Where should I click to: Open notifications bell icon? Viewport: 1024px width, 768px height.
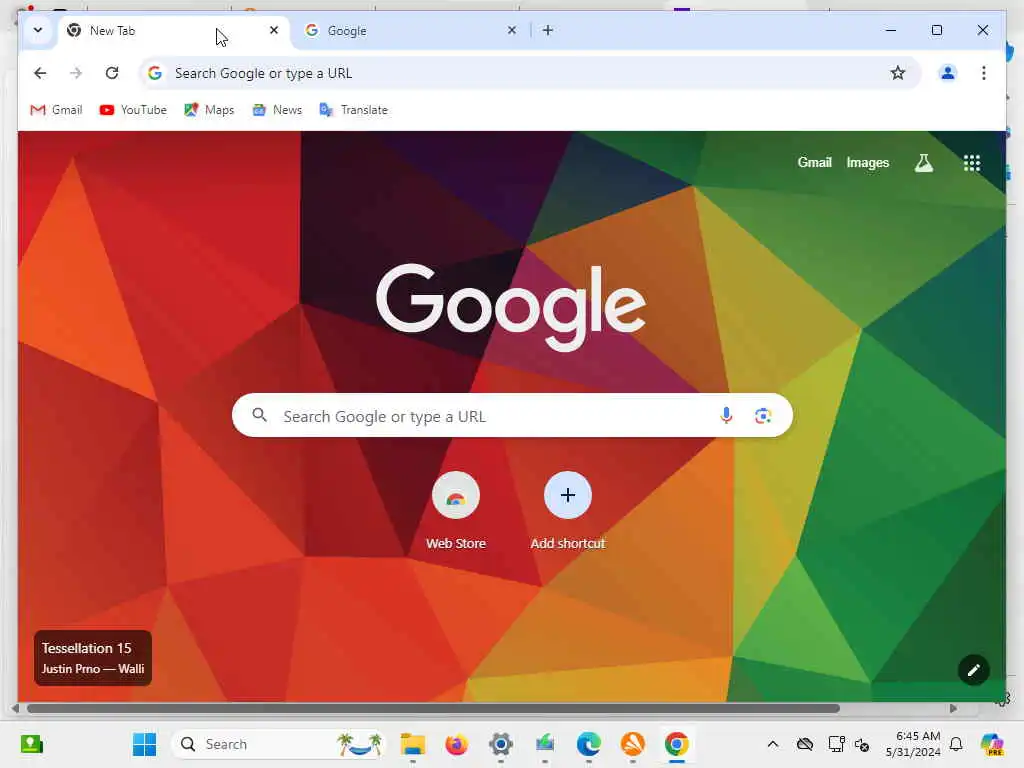point(956,744)
